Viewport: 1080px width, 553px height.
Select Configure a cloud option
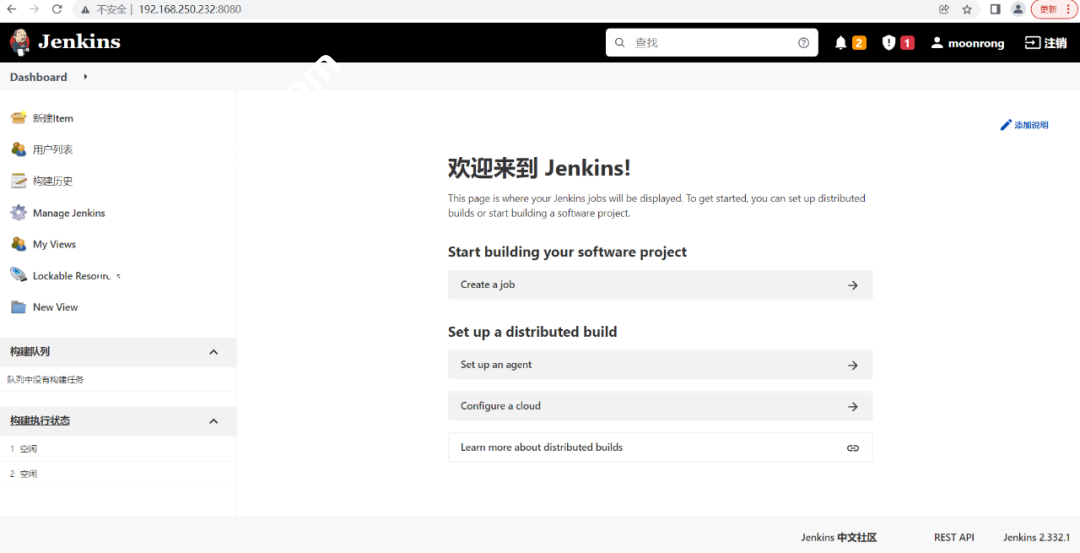tap(659, 406)
